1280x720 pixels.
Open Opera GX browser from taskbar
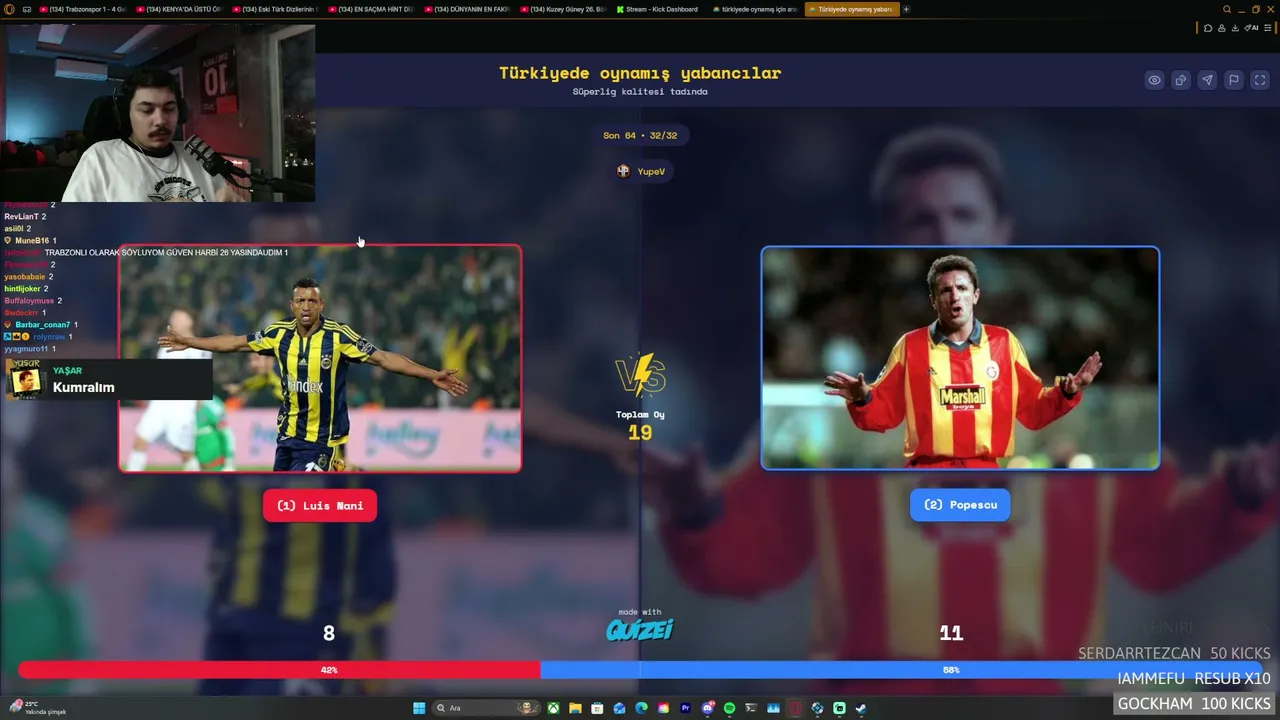[795, 708]
